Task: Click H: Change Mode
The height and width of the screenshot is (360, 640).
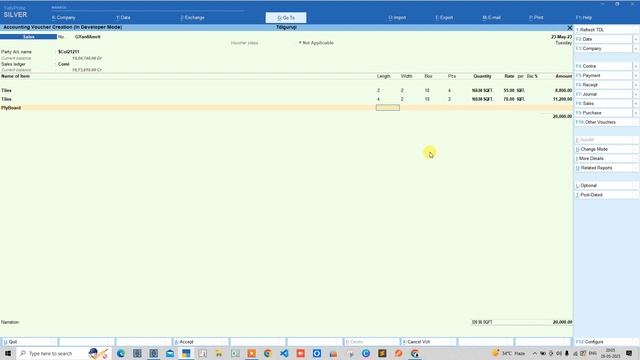Action: (604, 149)
